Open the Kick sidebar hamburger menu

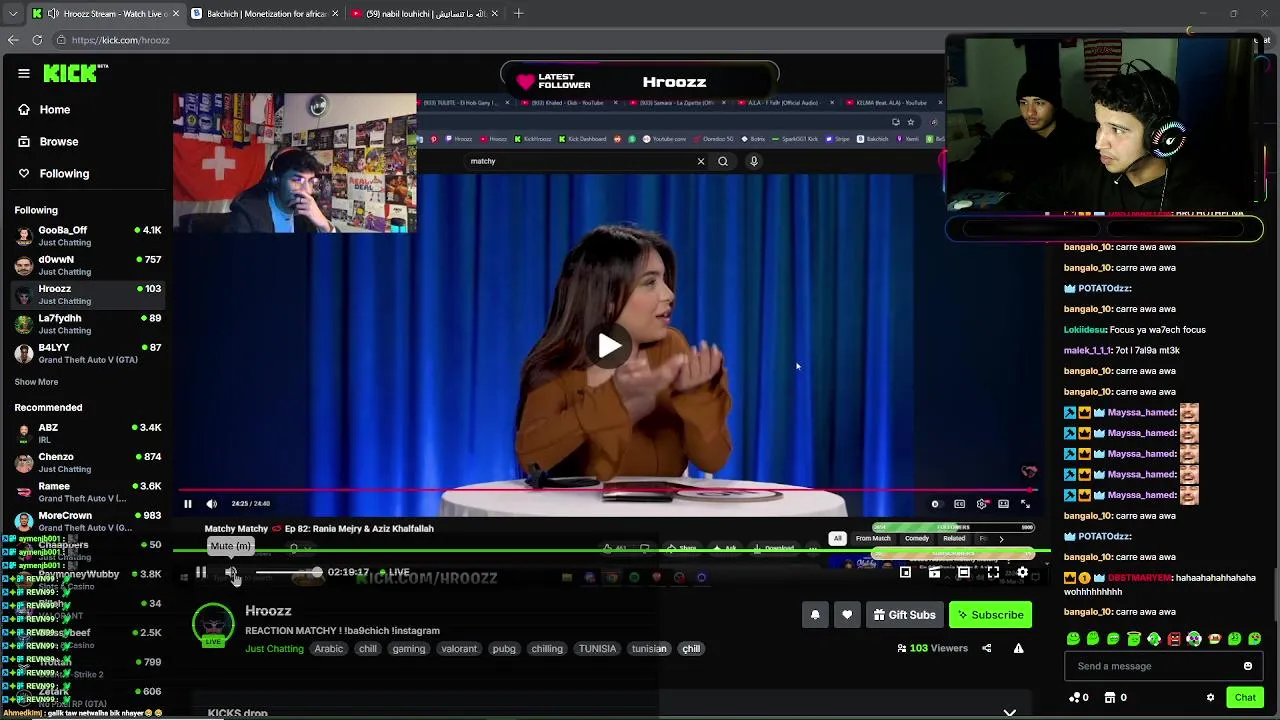coord(23,73)
